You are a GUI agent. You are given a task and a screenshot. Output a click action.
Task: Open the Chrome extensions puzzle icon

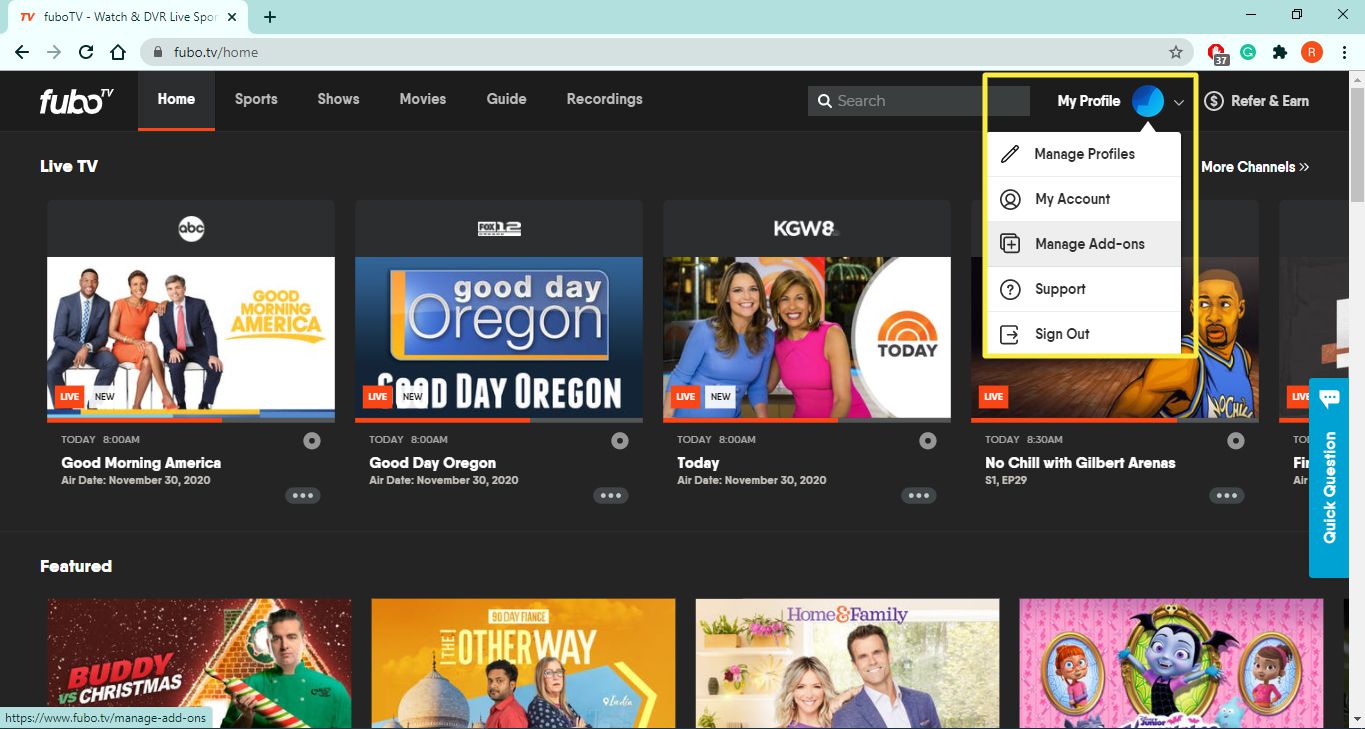point(1280,52)
